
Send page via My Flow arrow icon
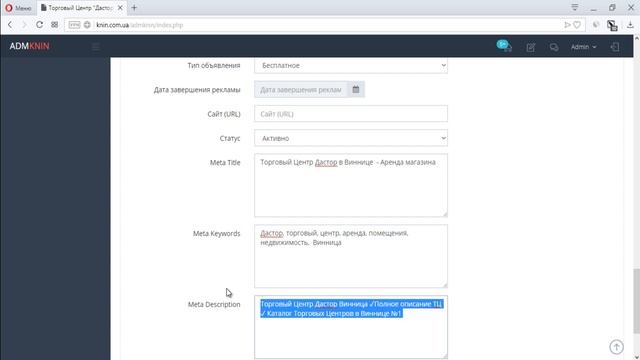click(567, 25)
